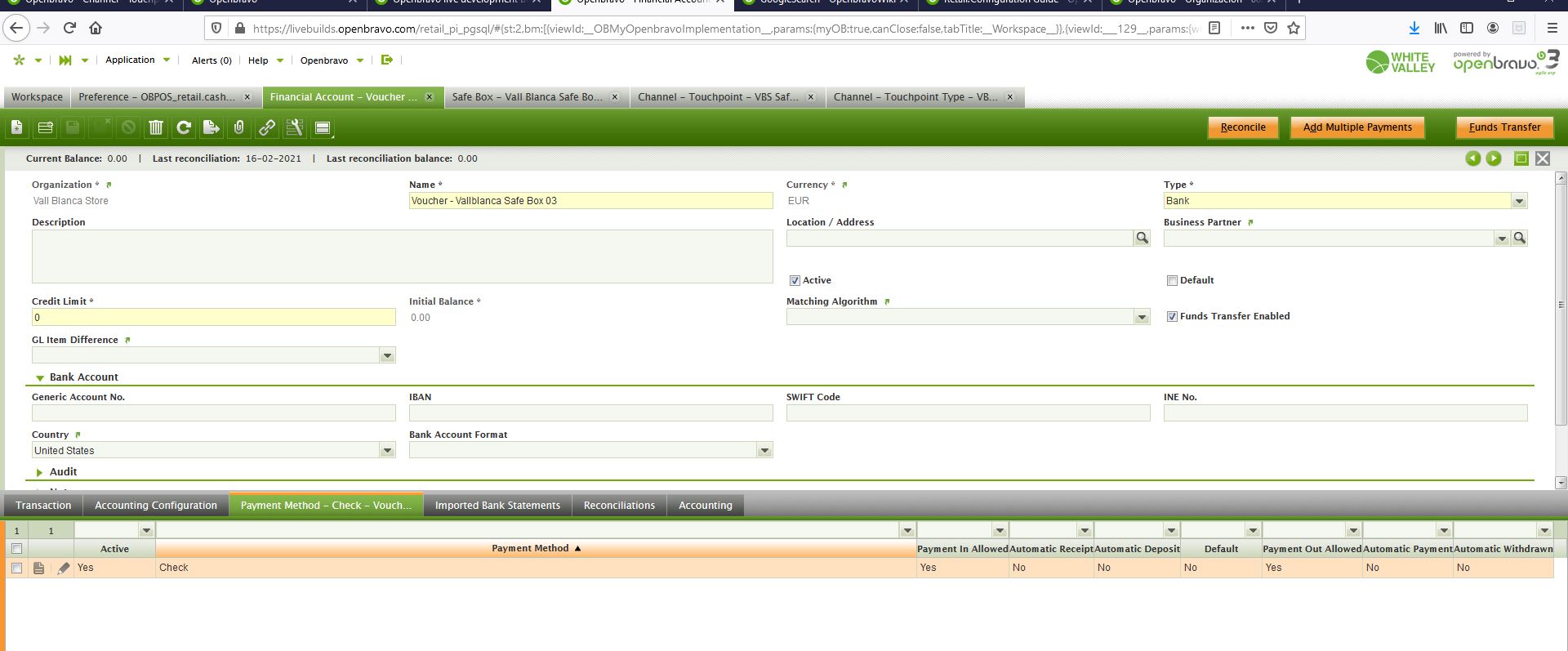Open the Reconciliations subtab
Image resolution: width=1568 pixels, height=651 pixels.
[619, 506]
